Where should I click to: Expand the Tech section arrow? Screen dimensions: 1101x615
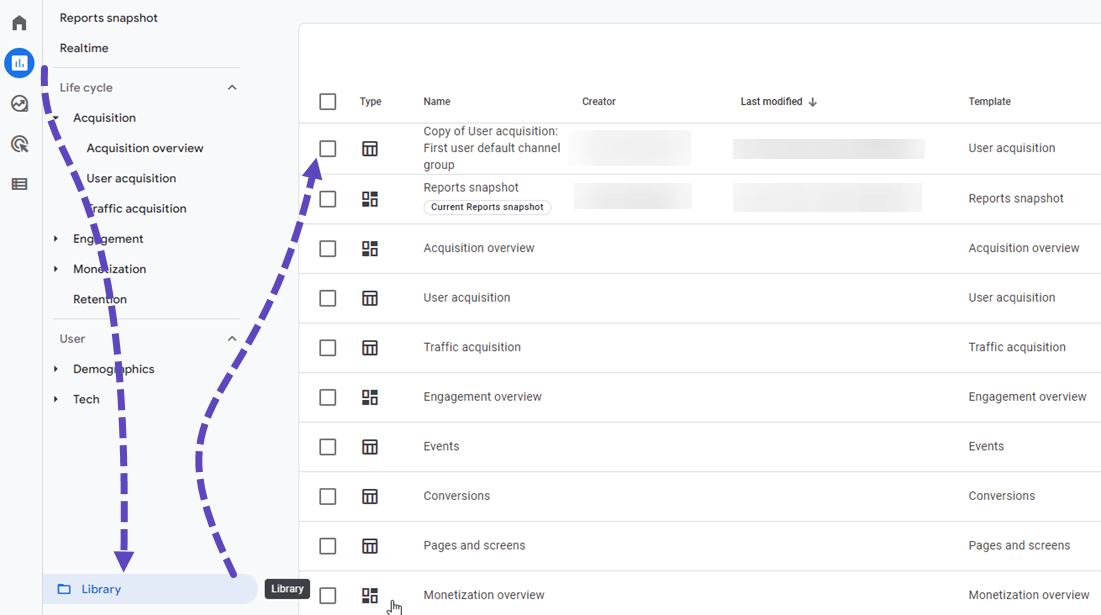point(56,399)
